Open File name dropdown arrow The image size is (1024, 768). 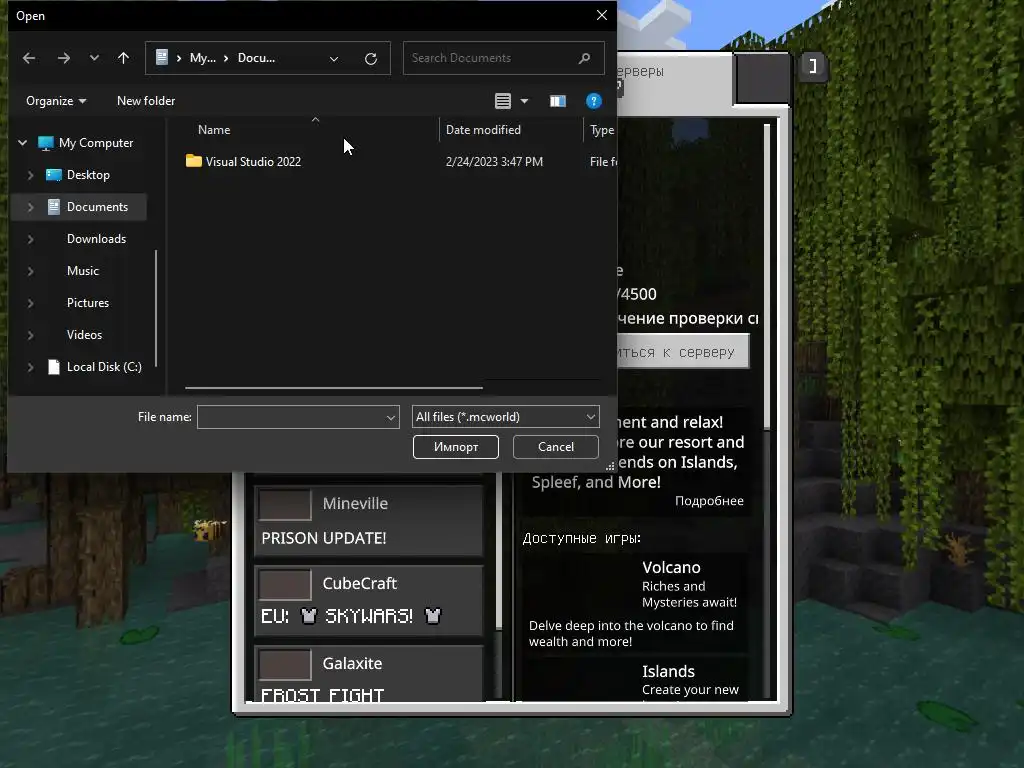[x=391, y=417]
